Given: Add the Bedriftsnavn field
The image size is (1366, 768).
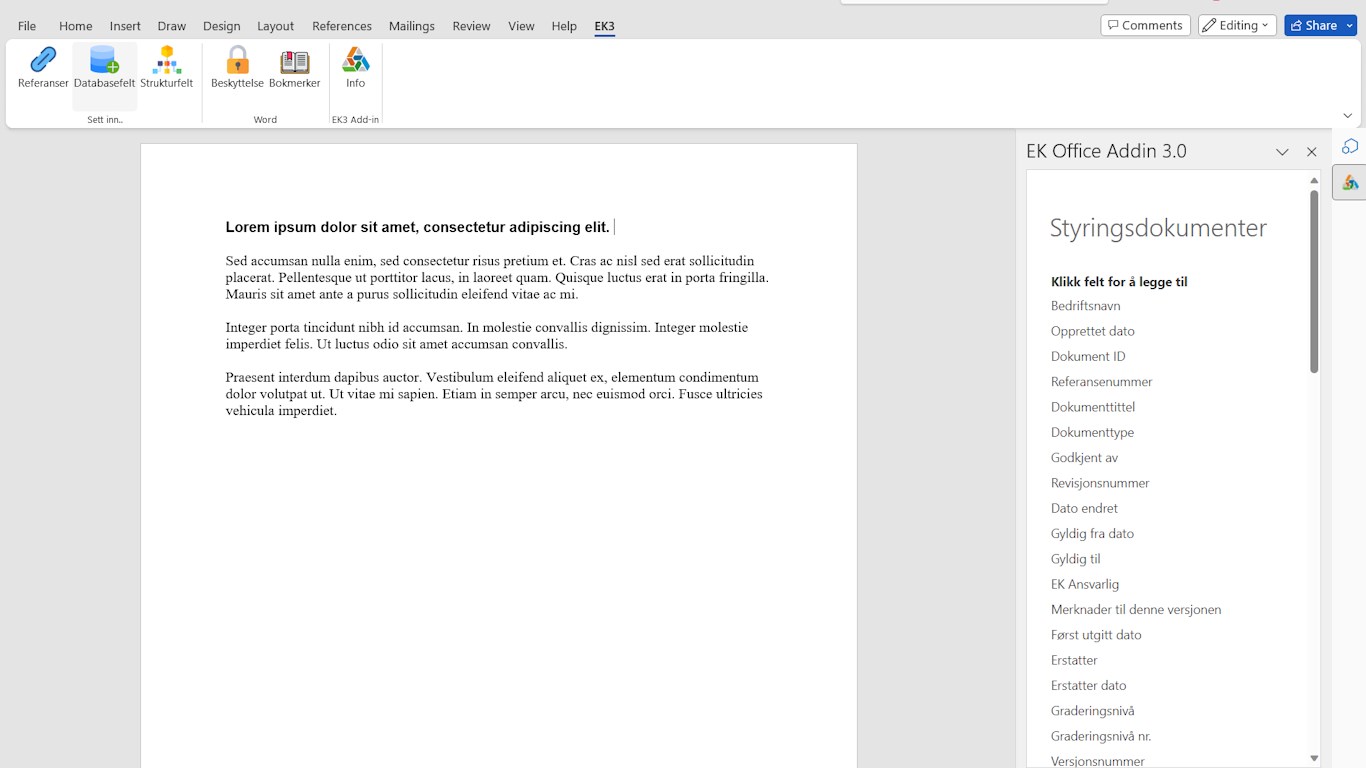Looking at the screenshot, I should click(x=1085, y=306).
